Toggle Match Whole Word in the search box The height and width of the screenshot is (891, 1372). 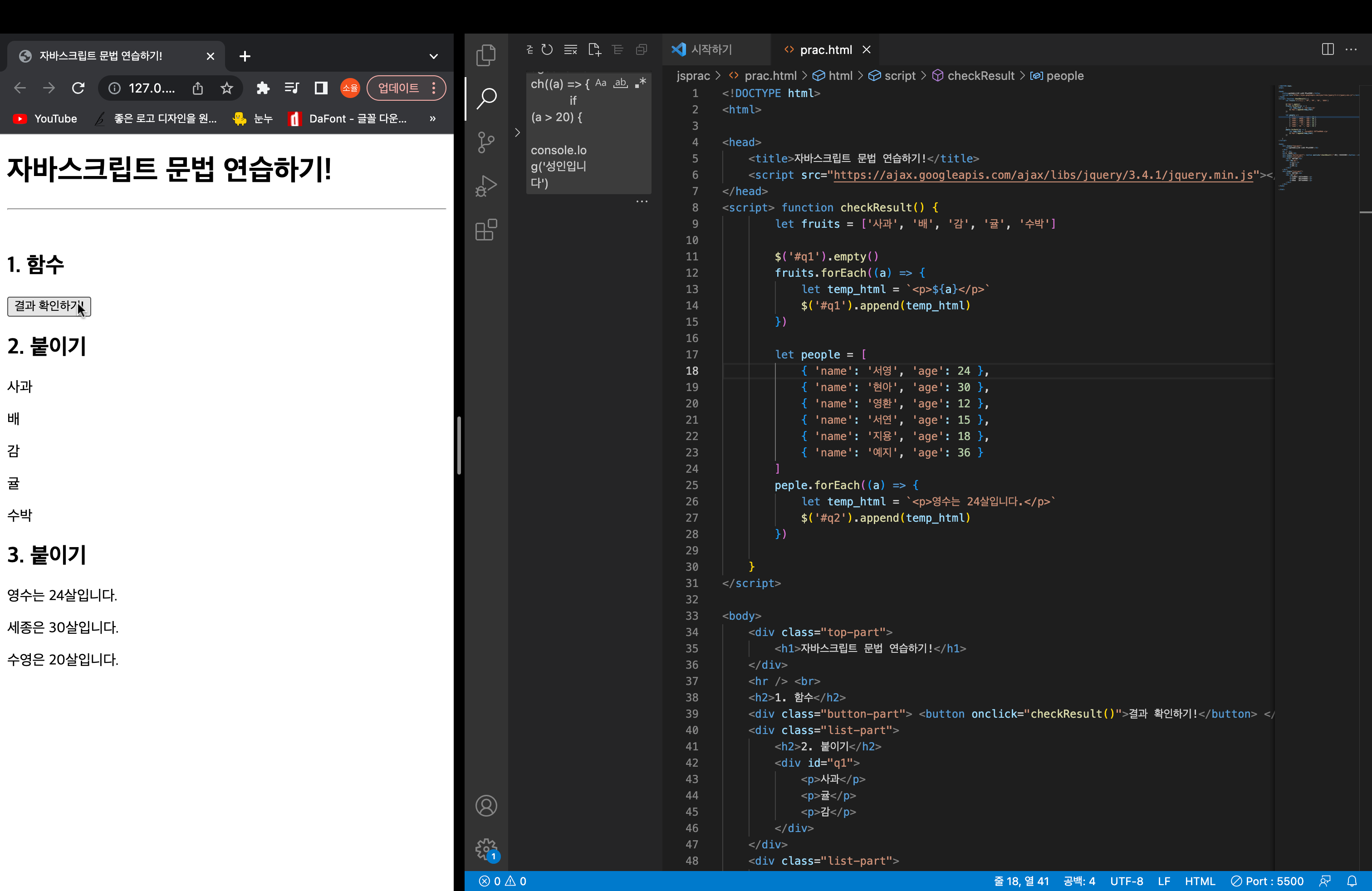coord(620,83)
